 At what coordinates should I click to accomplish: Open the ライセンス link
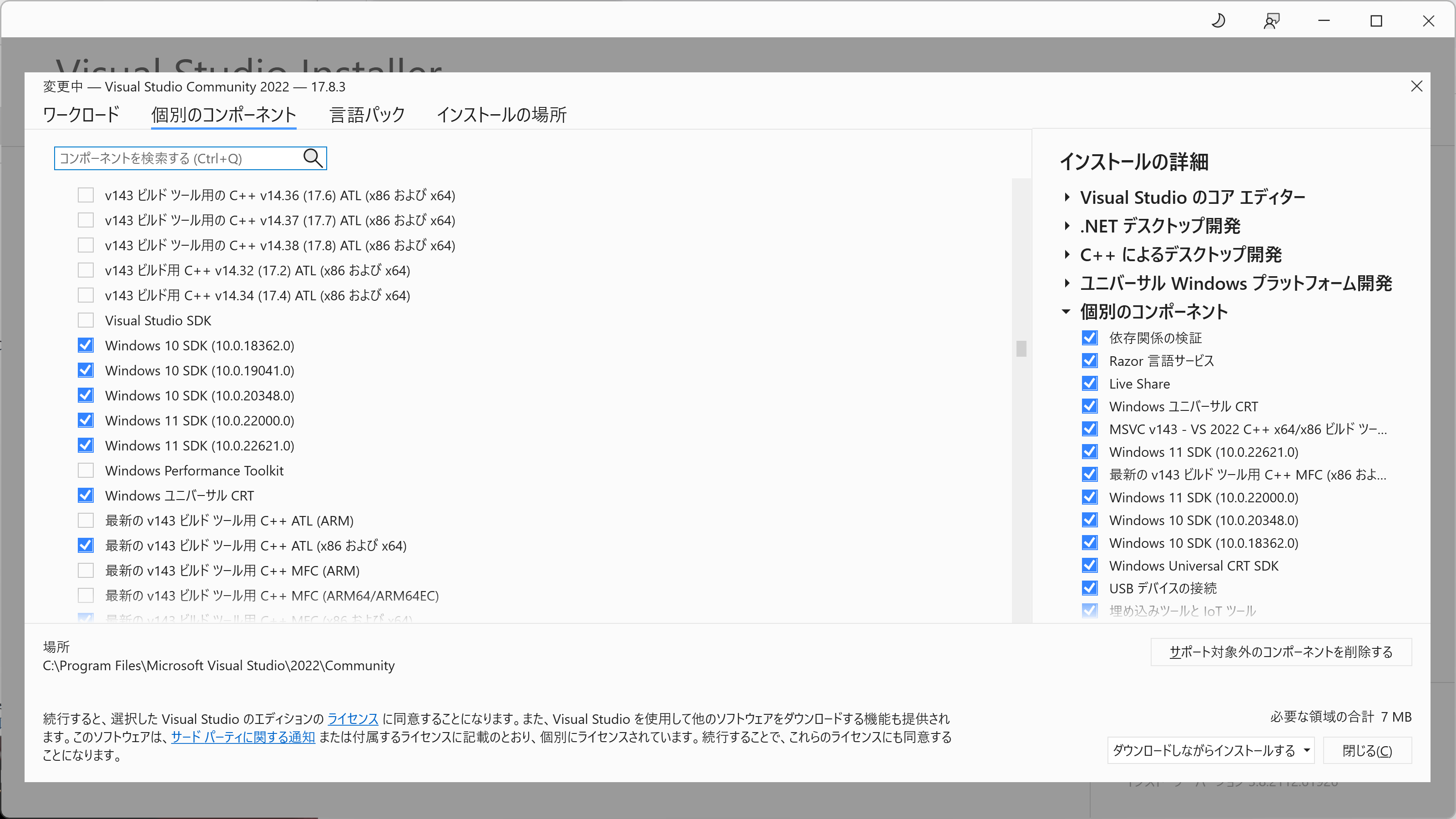(353, 718)
